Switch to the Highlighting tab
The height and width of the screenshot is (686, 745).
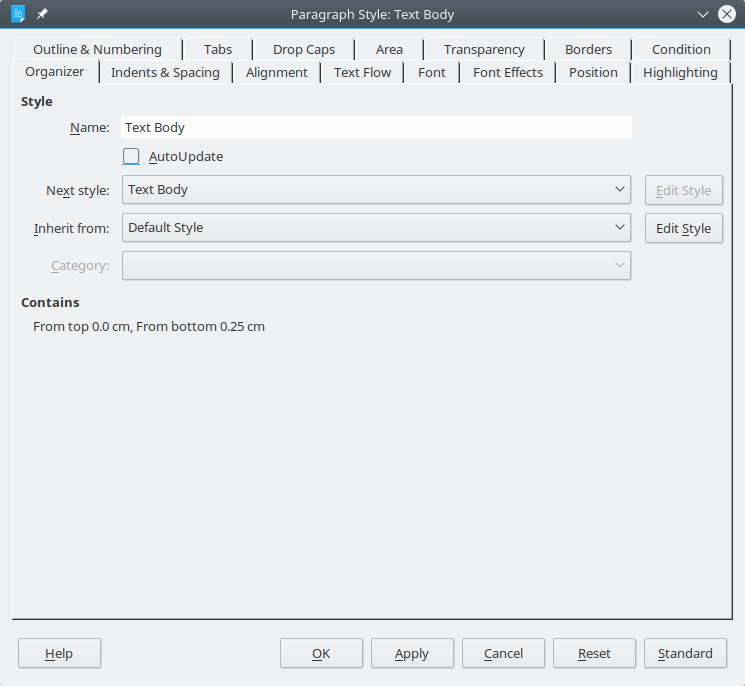click(x=680, y=73)
